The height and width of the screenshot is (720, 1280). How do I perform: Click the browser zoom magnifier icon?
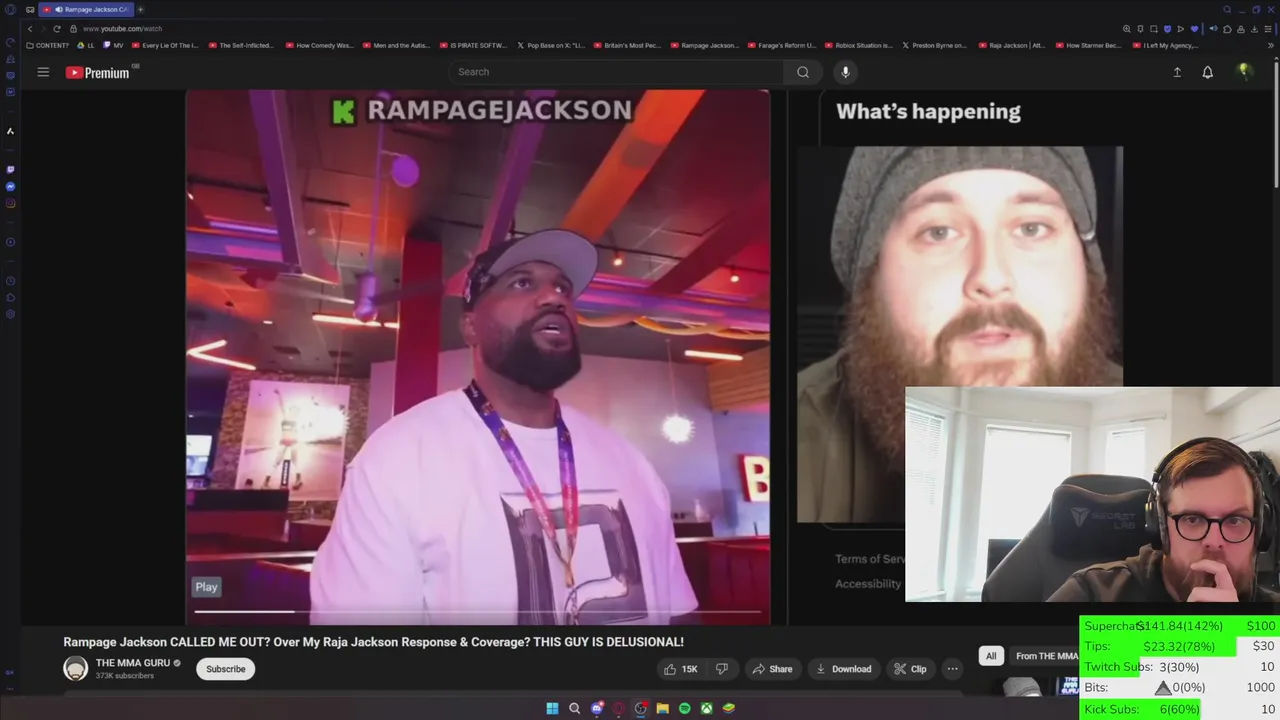[x=1127, y=29]
